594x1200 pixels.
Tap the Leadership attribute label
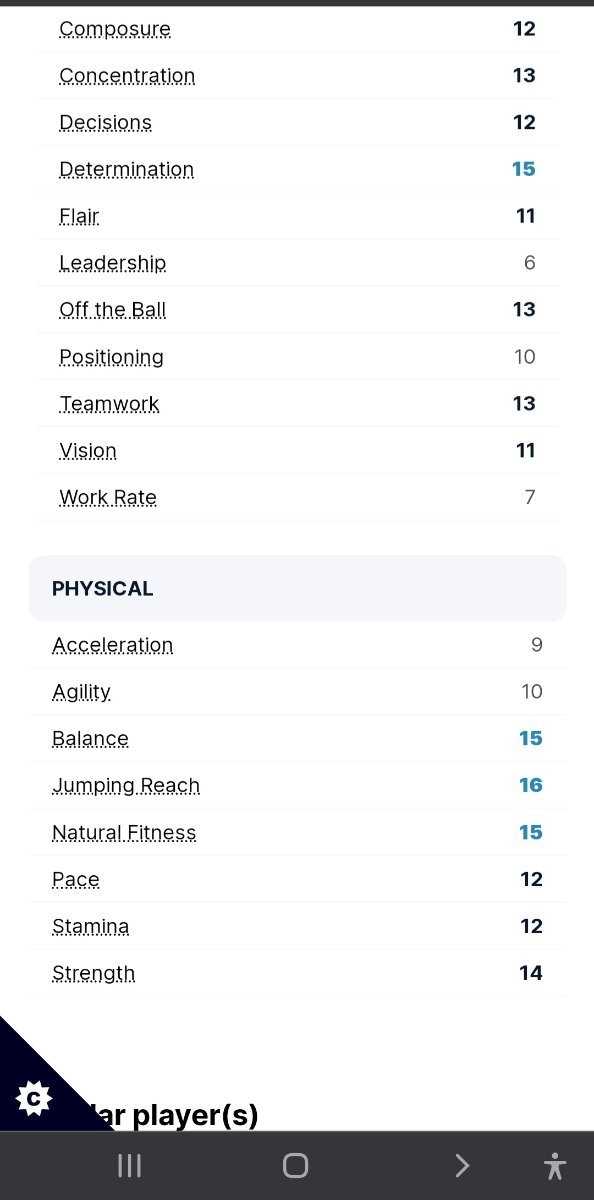113,263
